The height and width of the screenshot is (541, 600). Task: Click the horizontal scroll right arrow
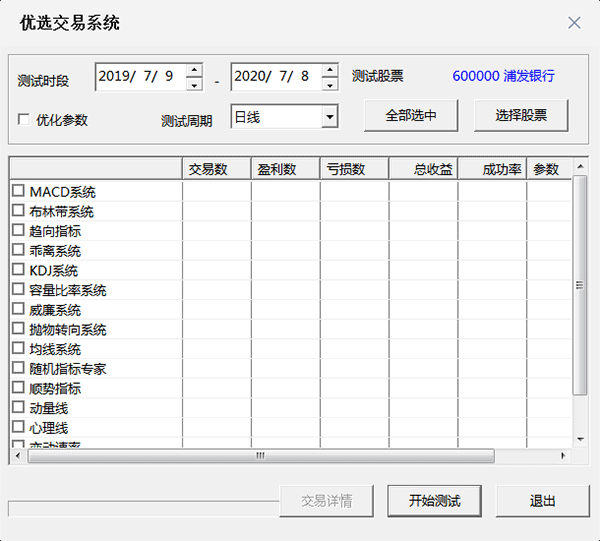(x=563, y=456)
